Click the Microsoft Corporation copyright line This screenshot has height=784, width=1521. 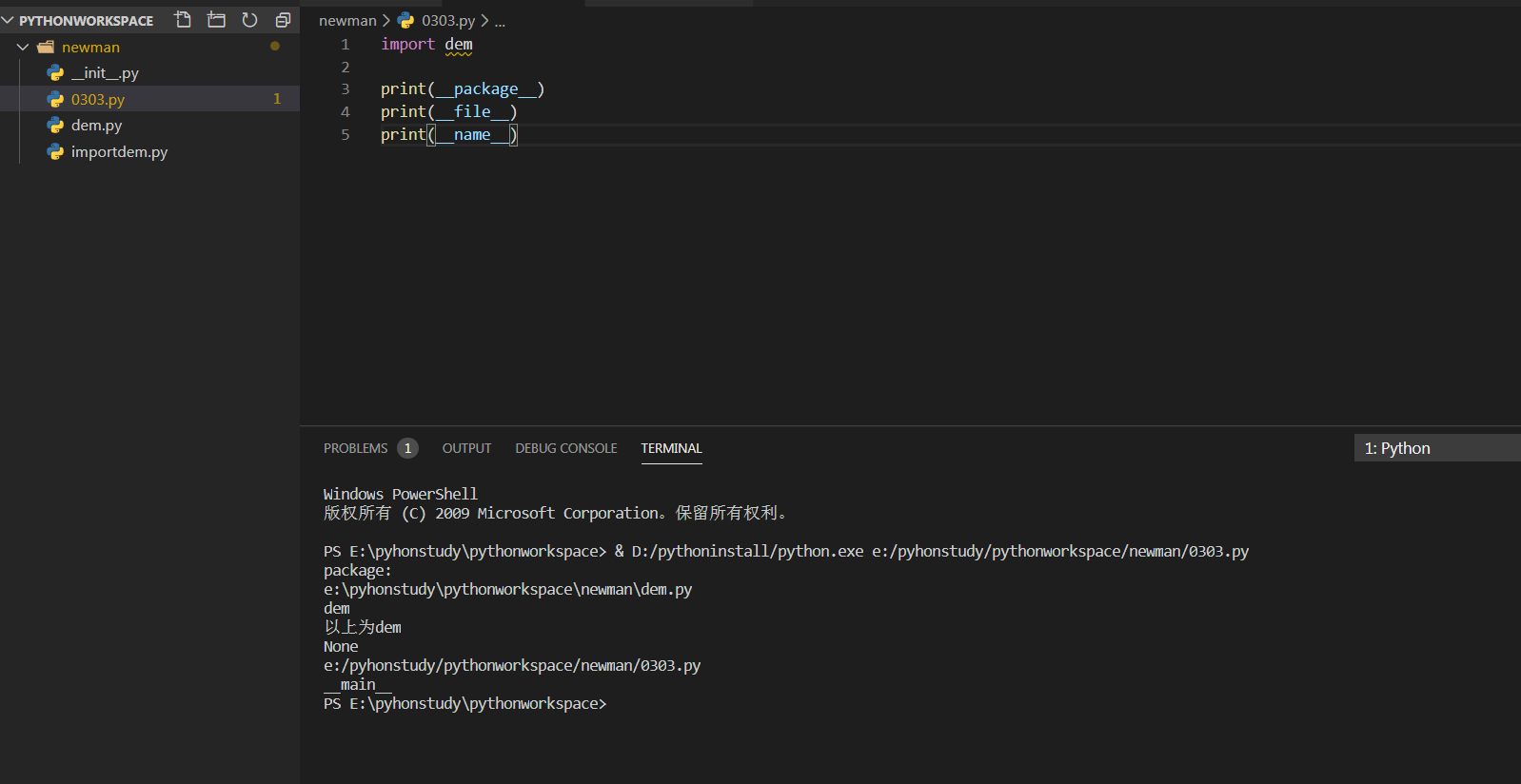[x=555, y=513]
